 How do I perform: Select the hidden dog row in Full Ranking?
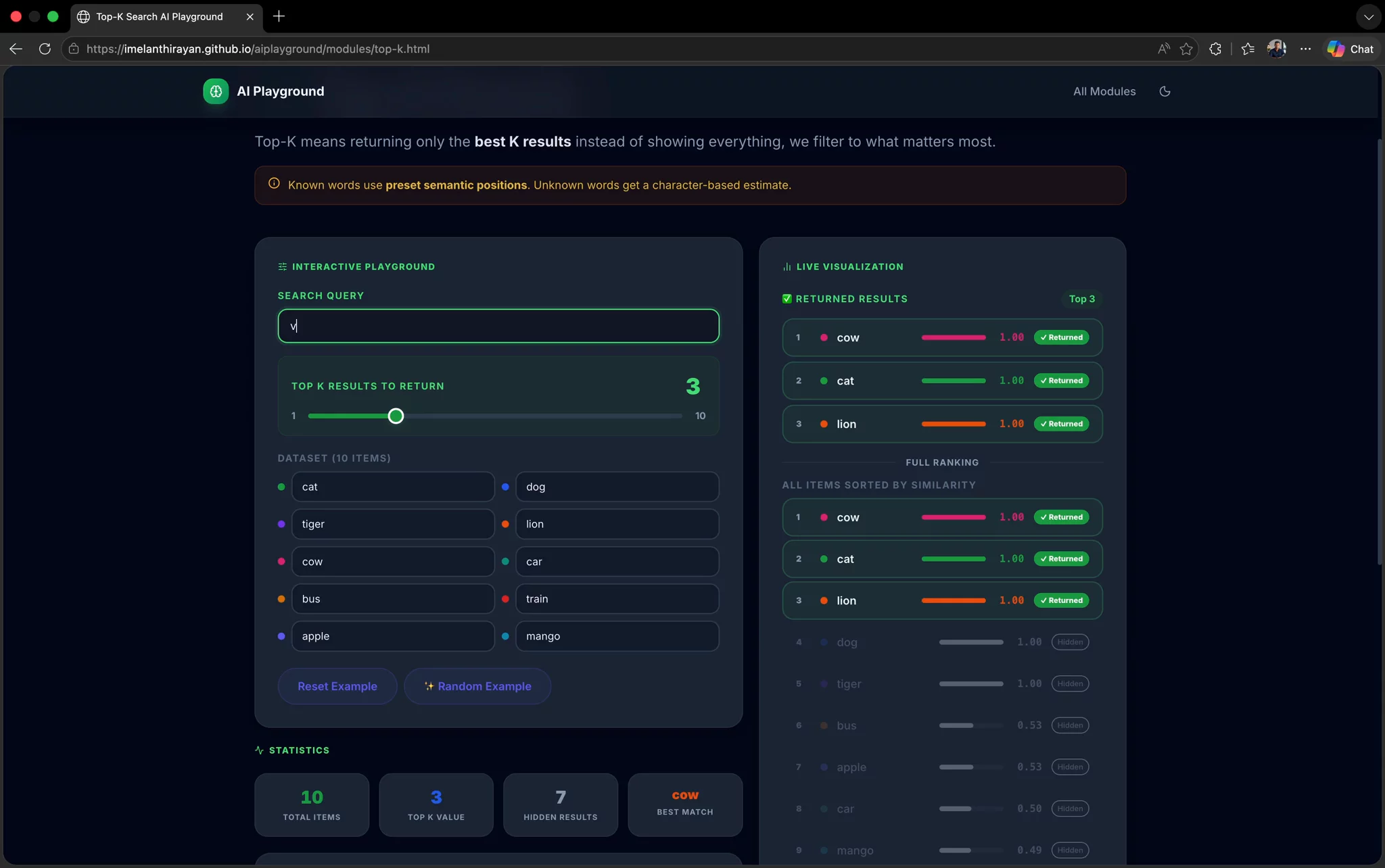[x=942, y=642]
